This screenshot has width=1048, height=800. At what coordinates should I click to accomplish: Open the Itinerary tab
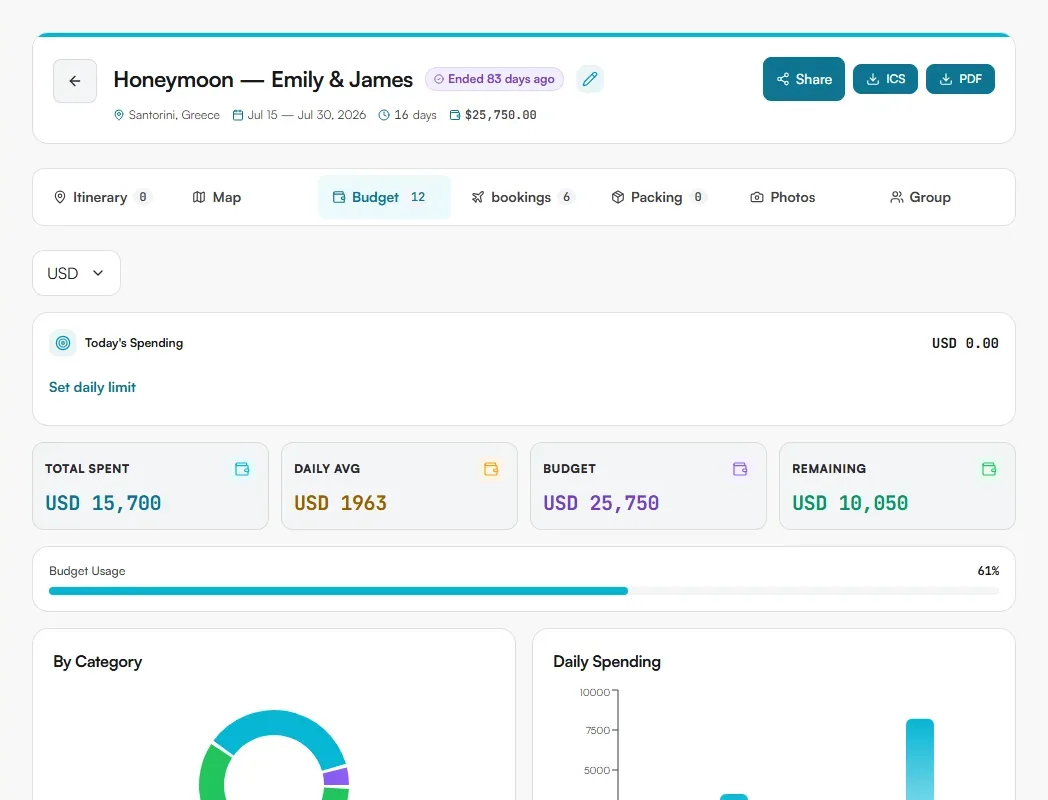(103, 197)
